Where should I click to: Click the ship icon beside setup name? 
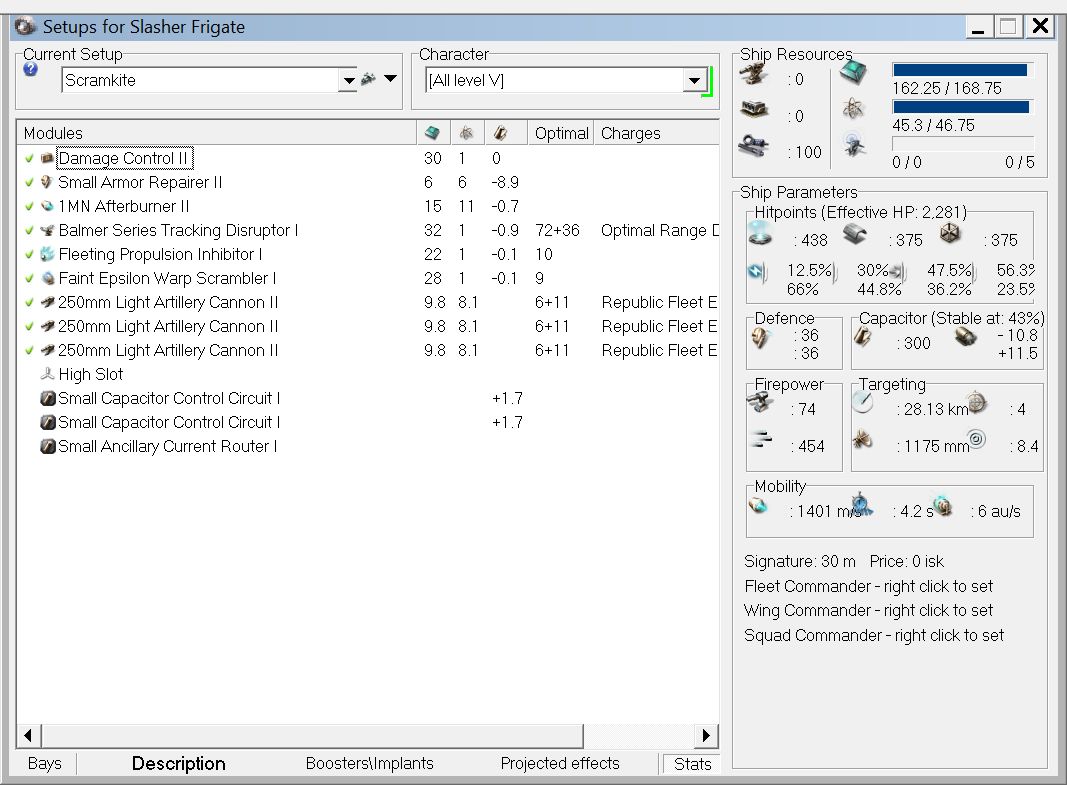click(368, 79)
